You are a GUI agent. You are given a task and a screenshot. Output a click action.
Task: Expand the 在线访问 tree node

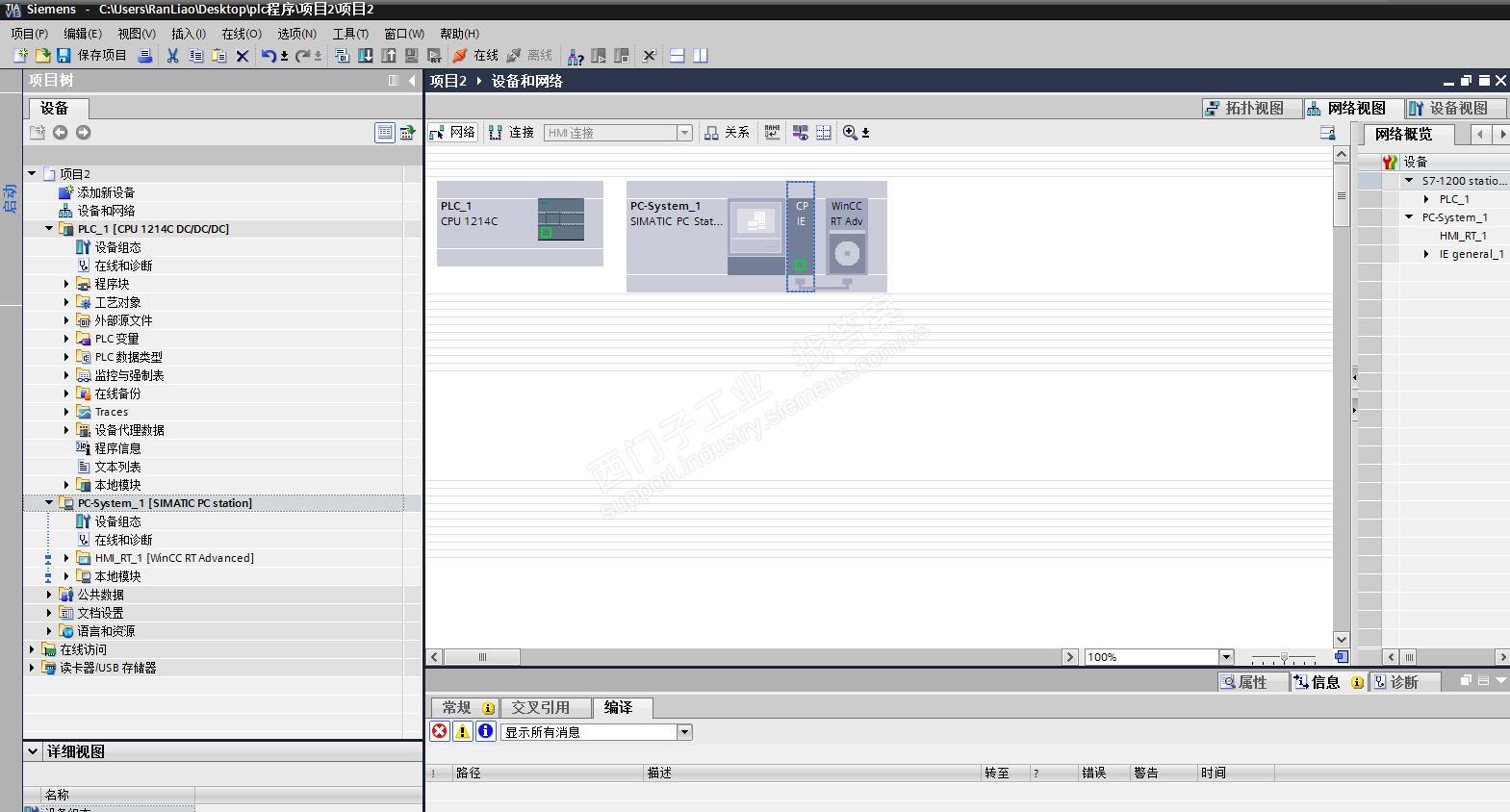[32, 649]
